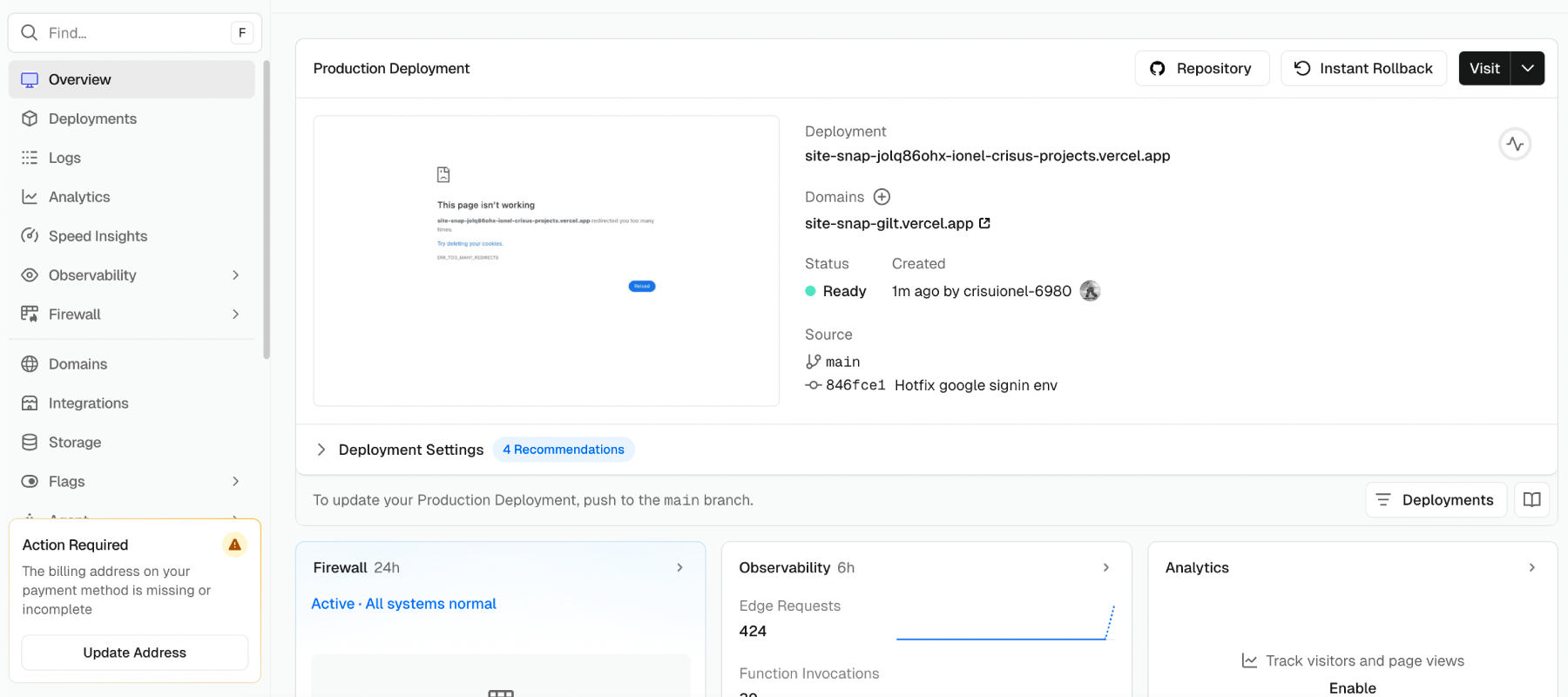The image size is (1568, 697).
Task: Click the Analytics chart icon in sidebar
Action: (30, 197)
